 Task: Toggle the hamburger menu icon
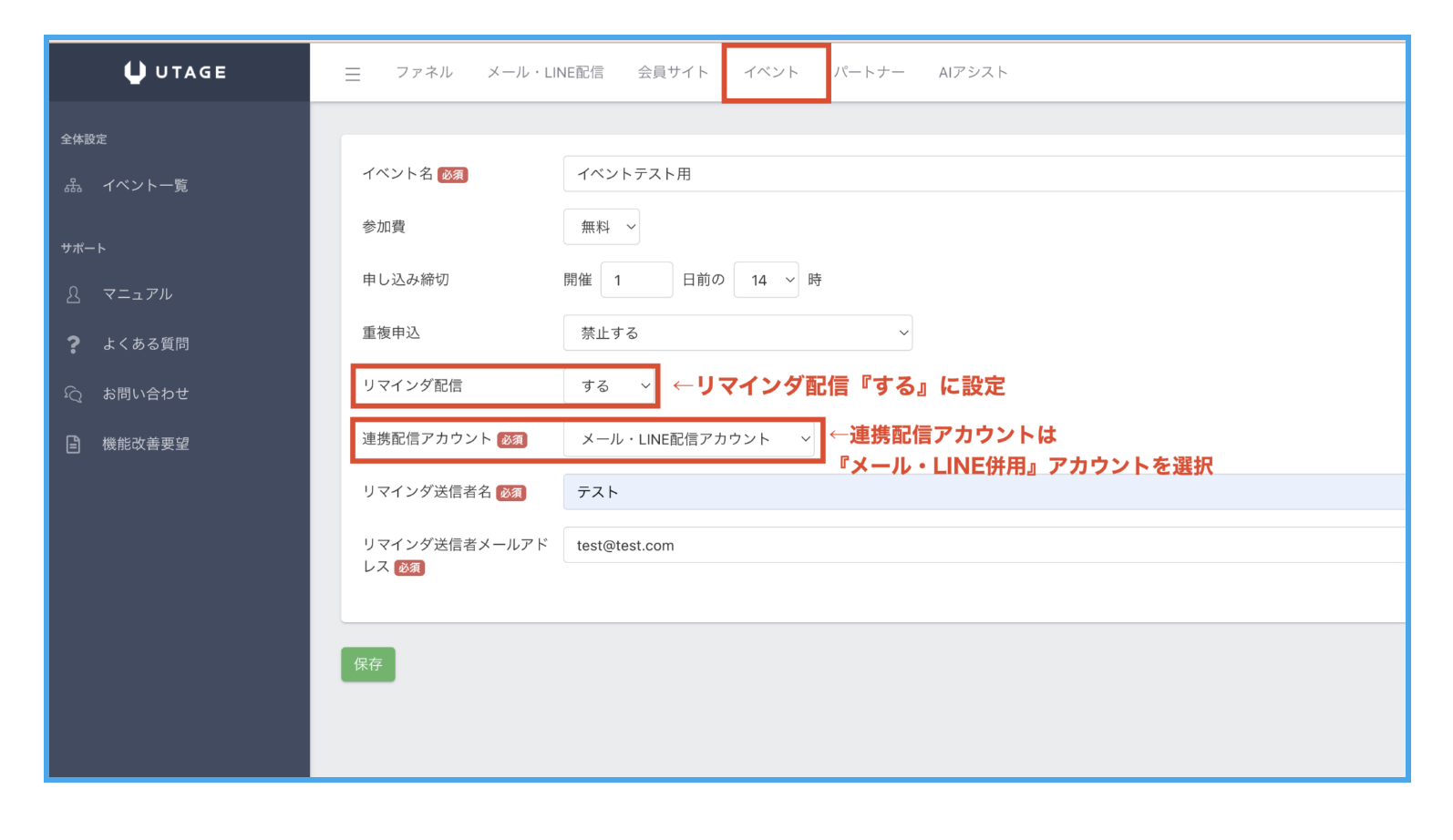coord(353,74)
